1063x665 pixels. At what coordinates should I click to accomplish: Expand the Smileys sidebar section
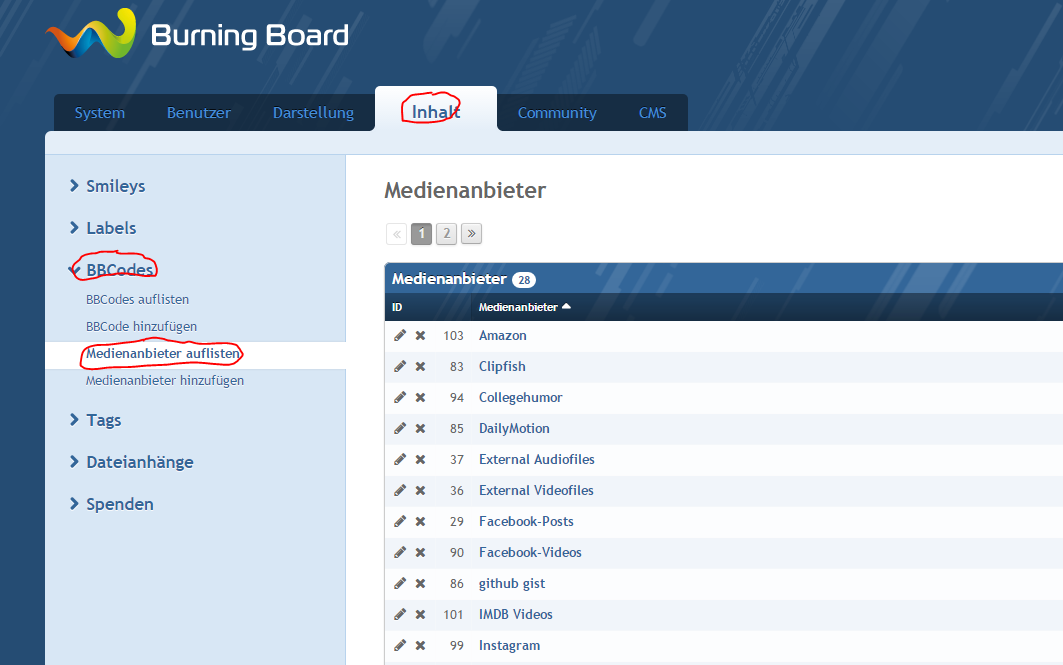(x=115, y=186)
